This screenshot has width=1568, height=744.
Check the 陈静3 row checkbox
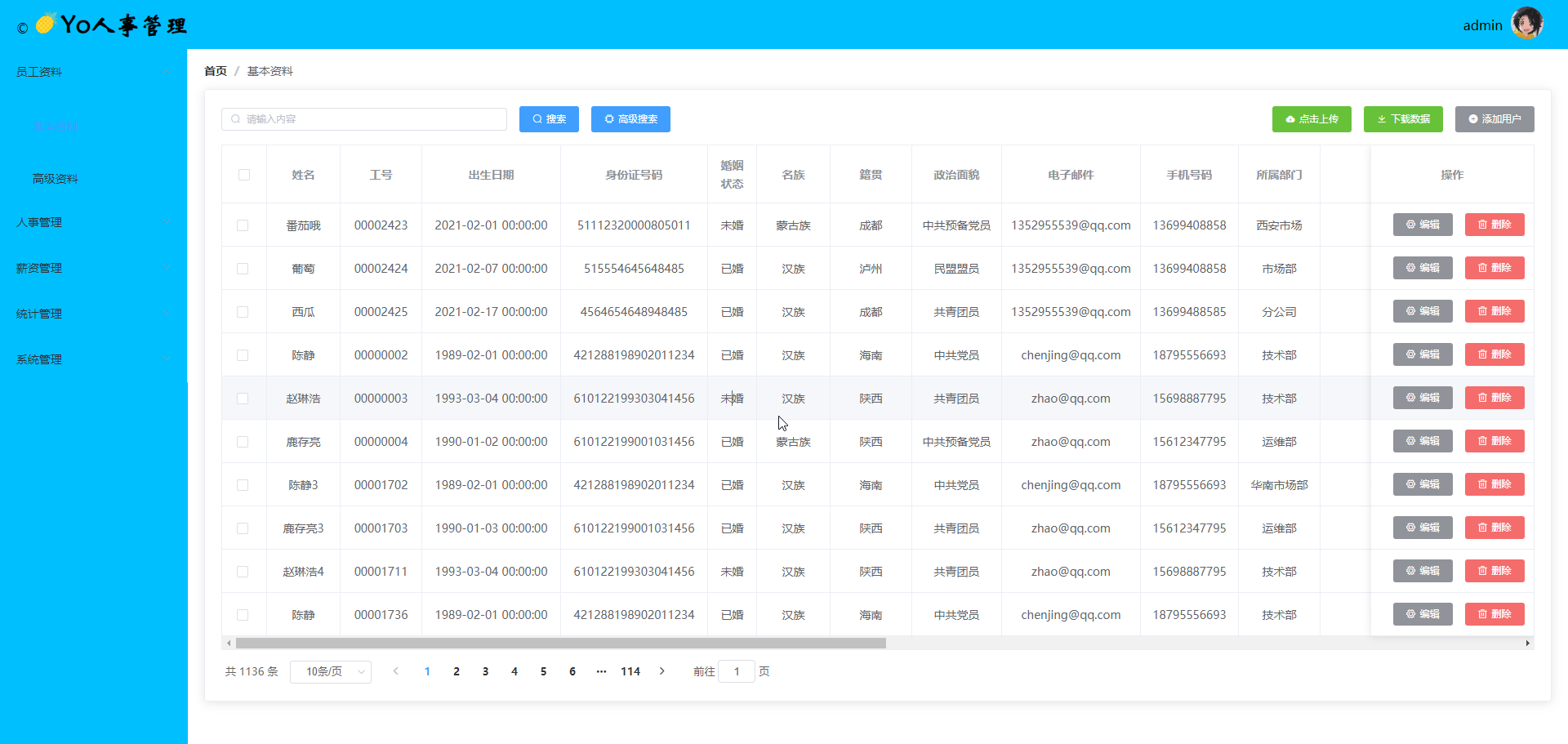coord(243,485)
